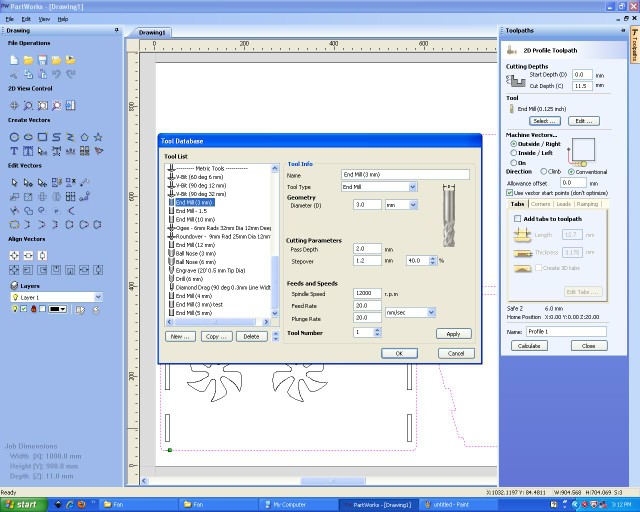Click the tool reorder arrows beside Delete
640x512 pixels.
tap(276, 336)
